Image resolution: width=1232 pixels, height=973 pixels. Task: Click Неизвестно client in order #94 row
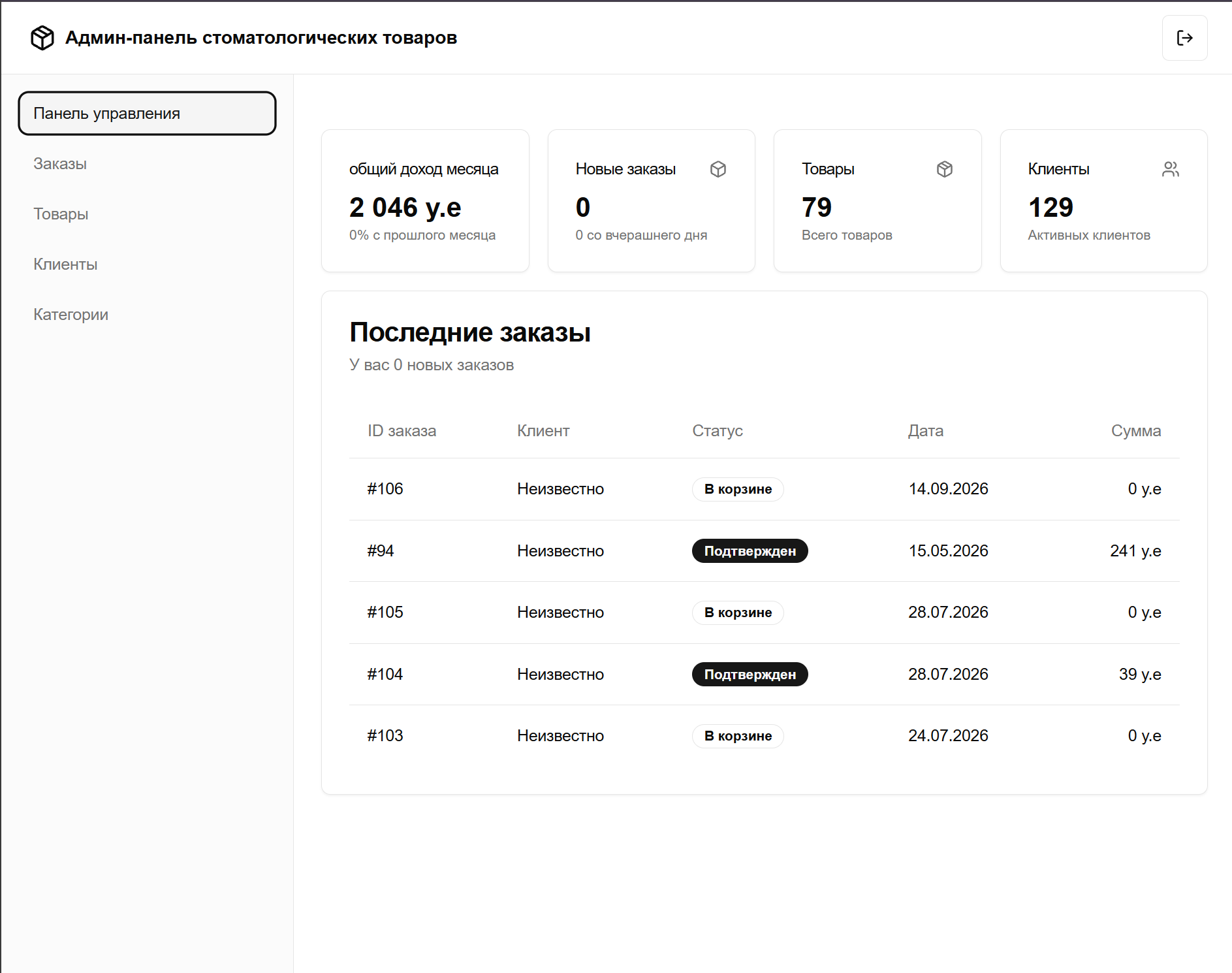[560, 551]
